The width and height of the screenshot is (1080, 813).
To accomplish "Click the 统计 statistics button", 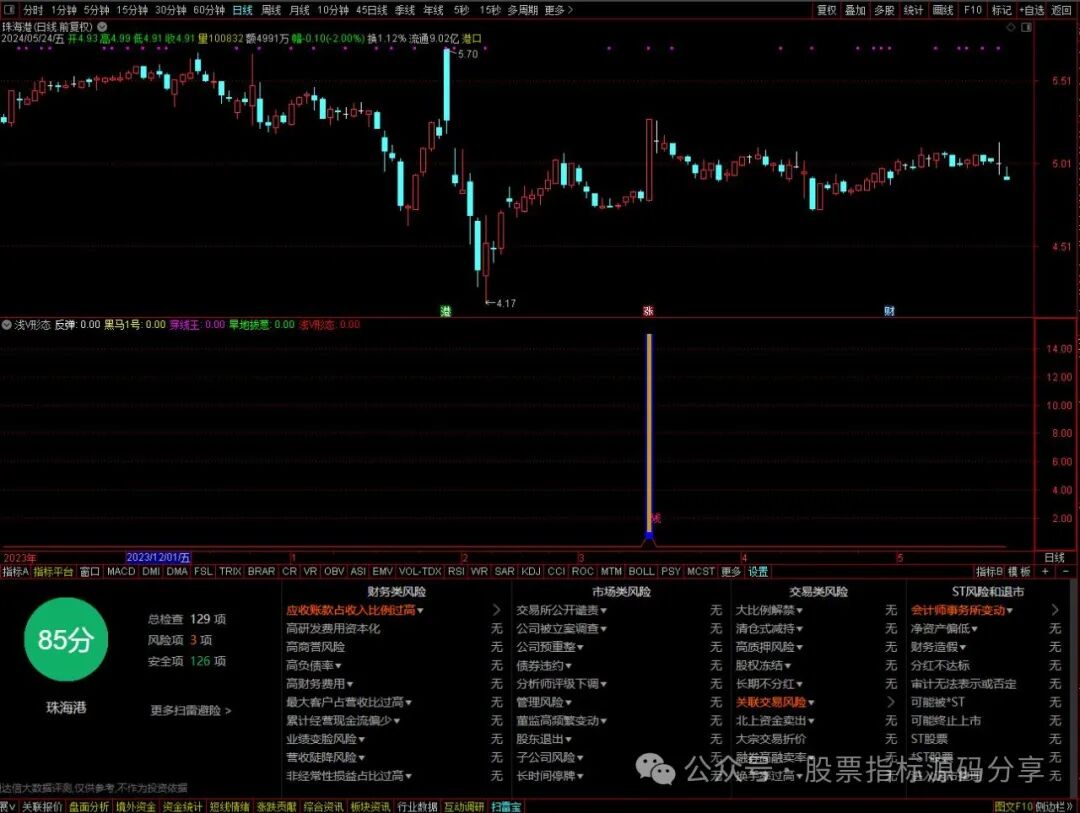I will click(x=913, y=10).
